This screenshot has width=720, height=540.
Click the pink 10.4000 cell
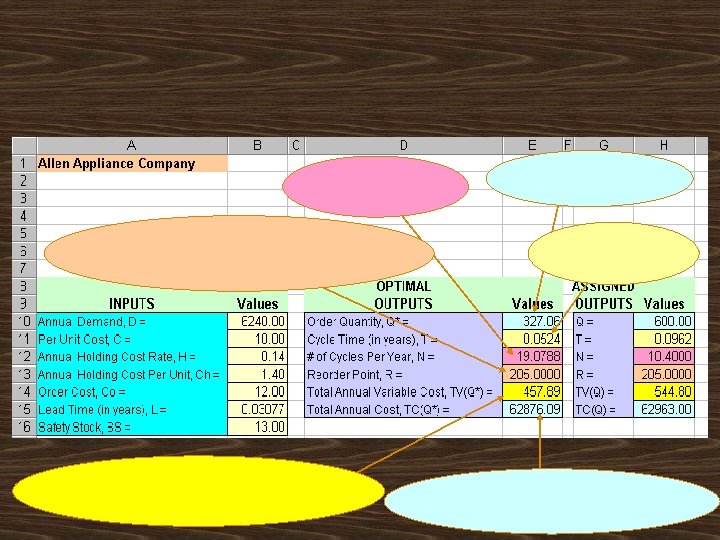coord(664,356)
